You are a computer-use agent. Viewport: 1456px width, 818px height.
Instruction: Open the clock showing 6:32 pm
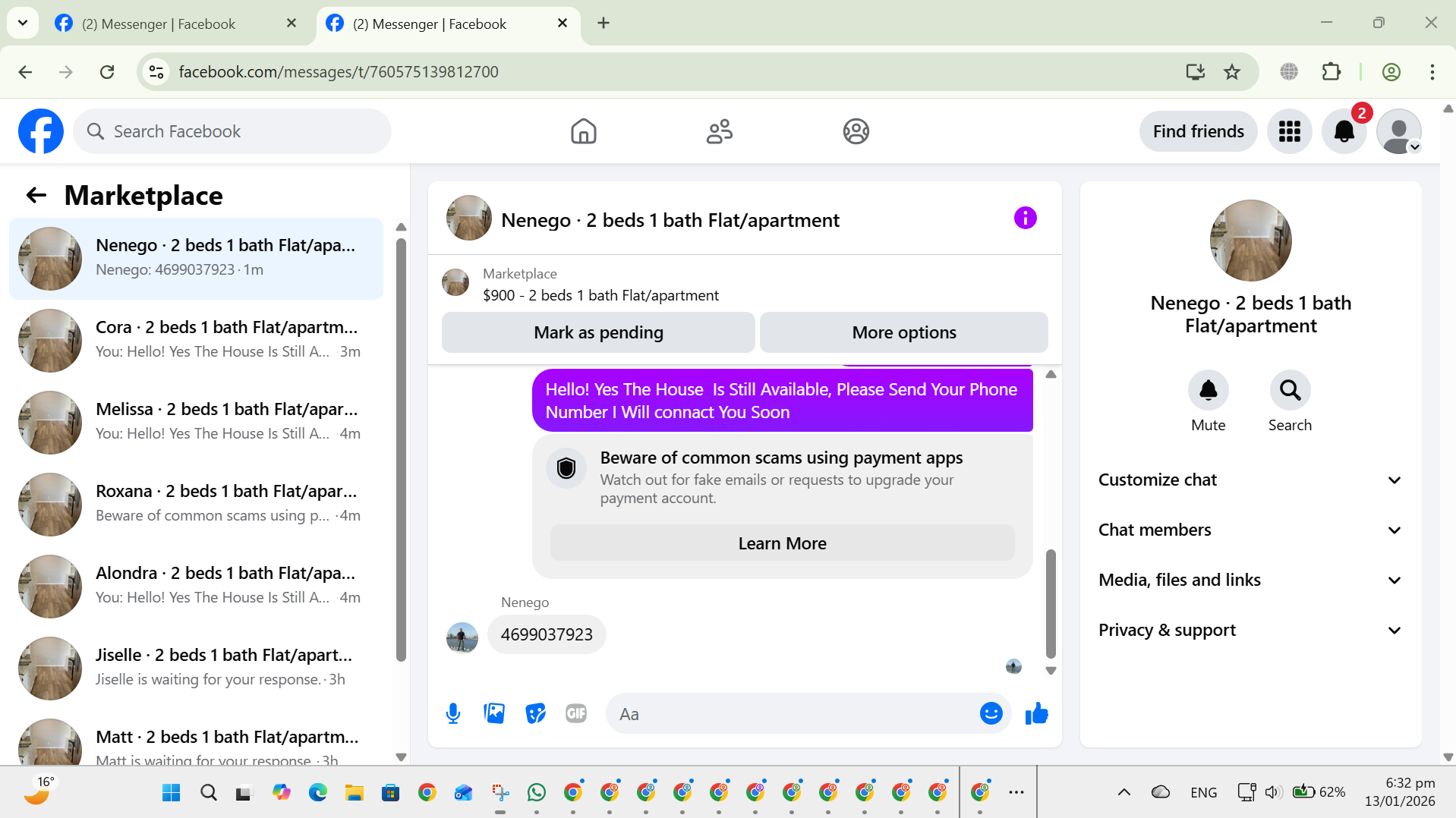point(1399,792)
